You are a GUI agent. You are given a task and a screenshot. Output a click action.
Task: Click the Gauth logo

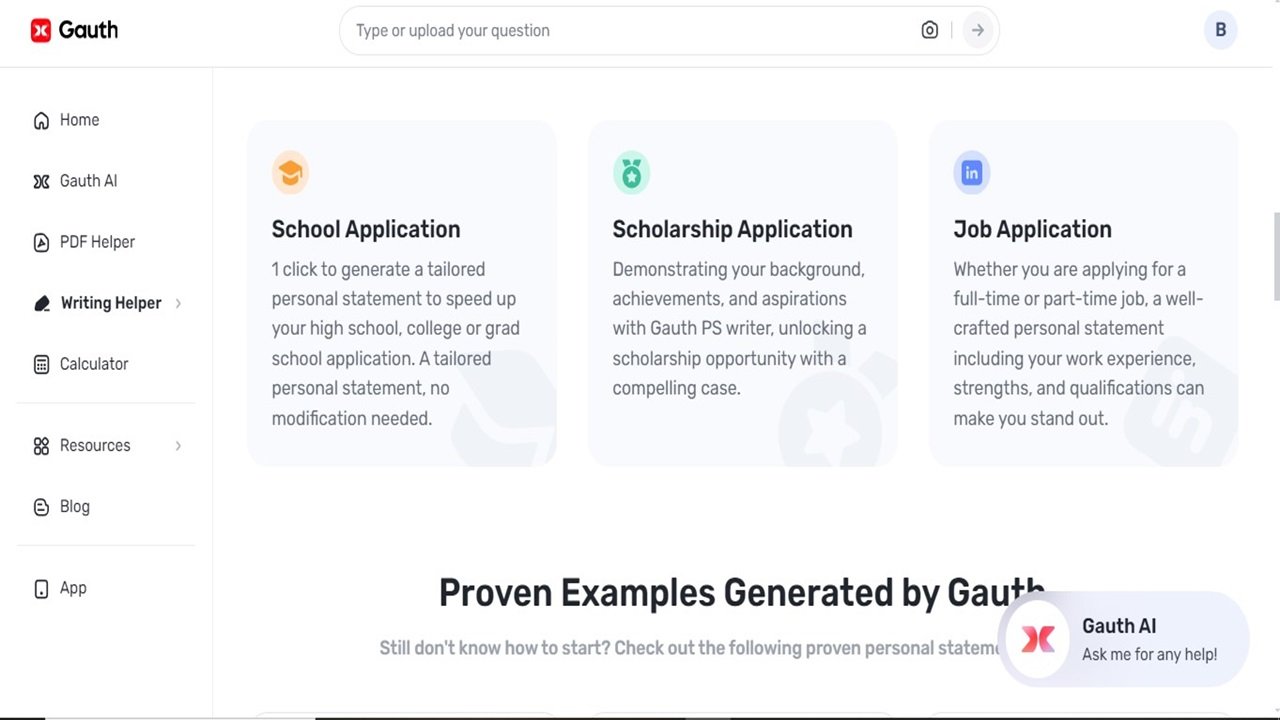pyautogui.click(x=74, y=30)
